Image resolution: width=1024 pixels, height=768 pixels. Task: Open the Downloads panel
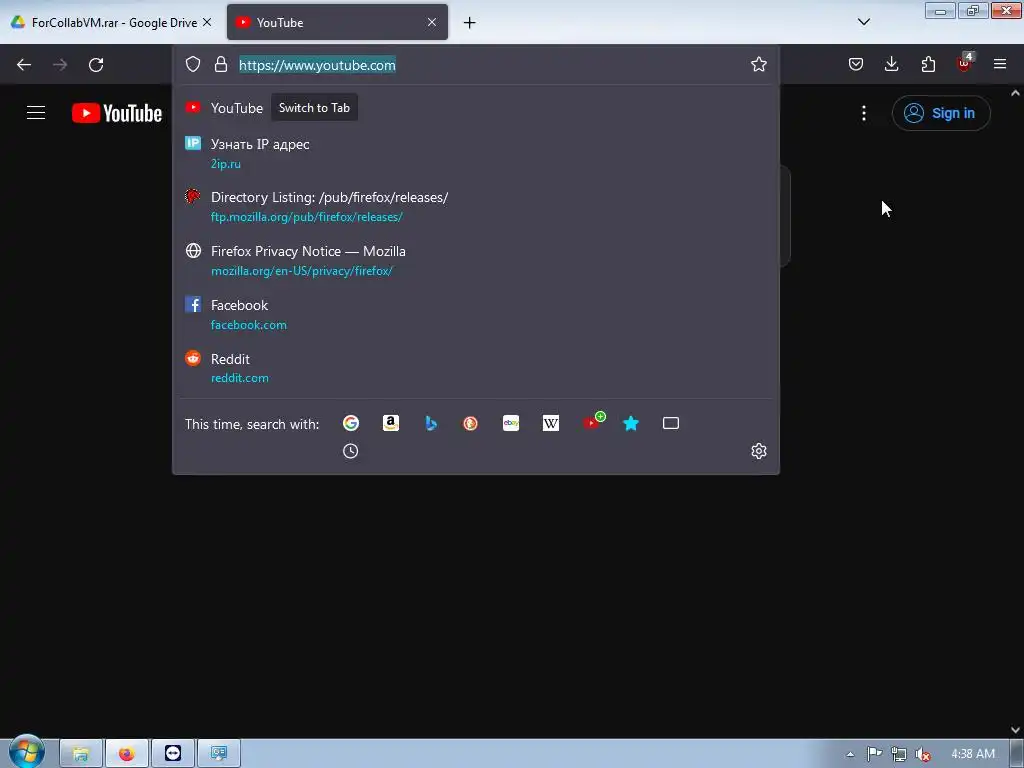click(x=891, y=64)
